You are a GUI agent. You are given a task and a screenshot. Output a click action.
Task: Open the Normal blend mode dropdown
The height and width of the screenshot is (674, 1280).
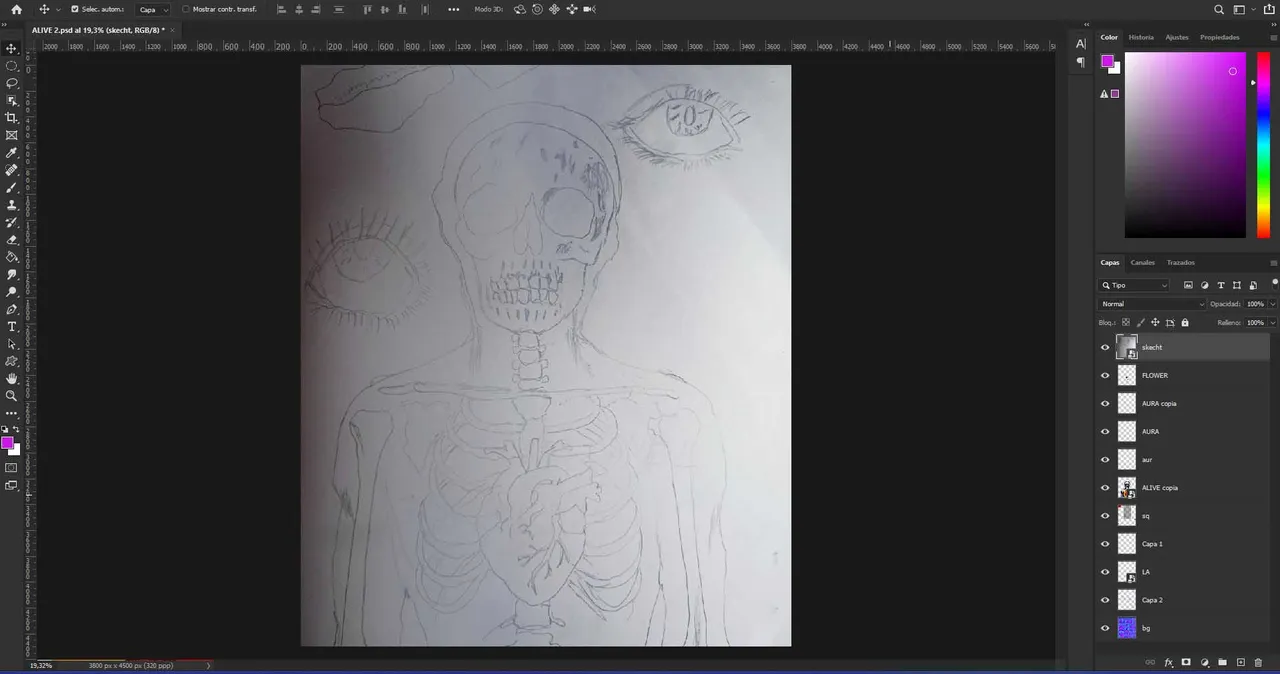tap(1153, 304)
